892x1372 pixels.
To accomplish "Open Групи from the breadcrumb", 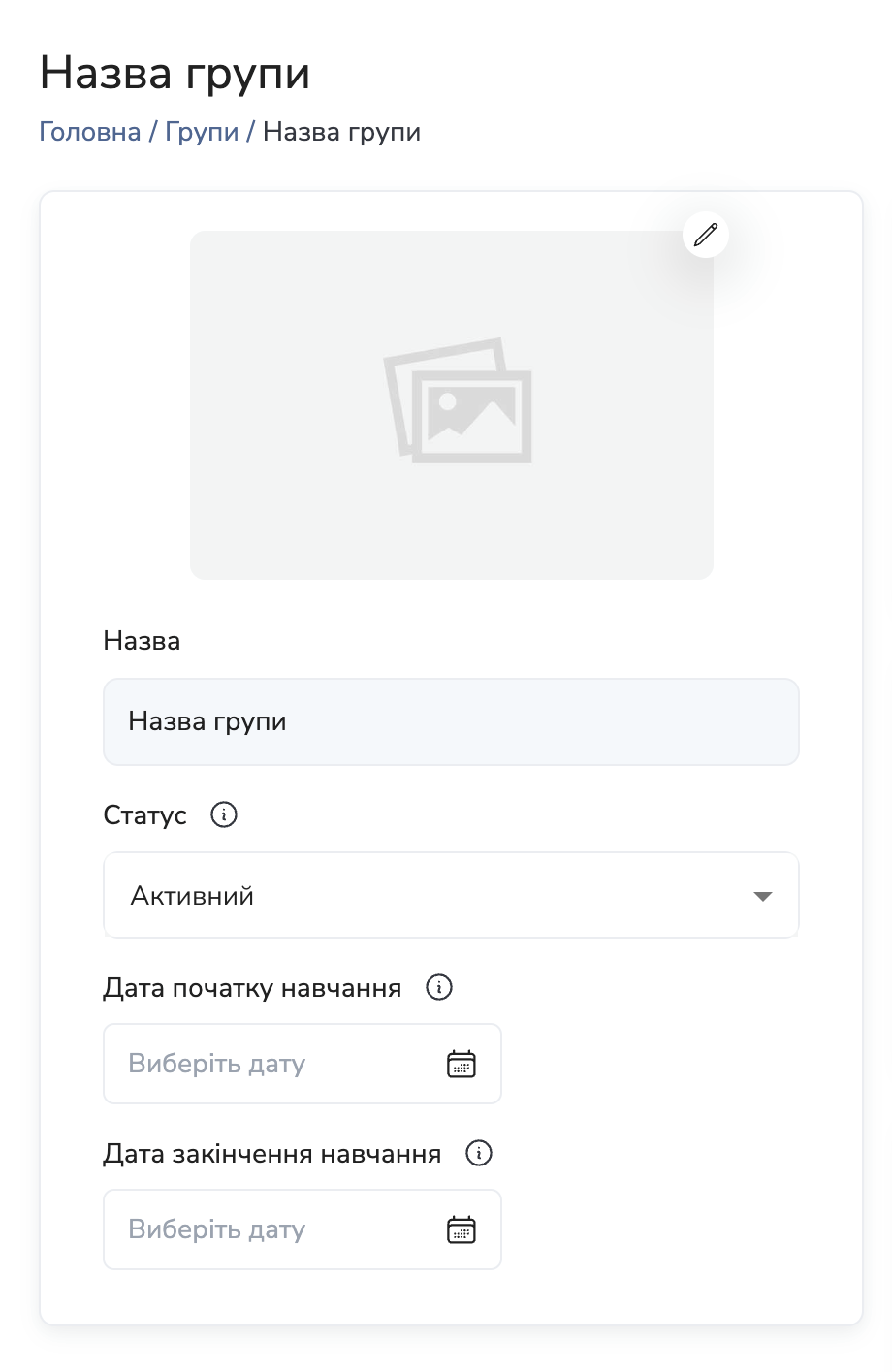I will (202, 132).
